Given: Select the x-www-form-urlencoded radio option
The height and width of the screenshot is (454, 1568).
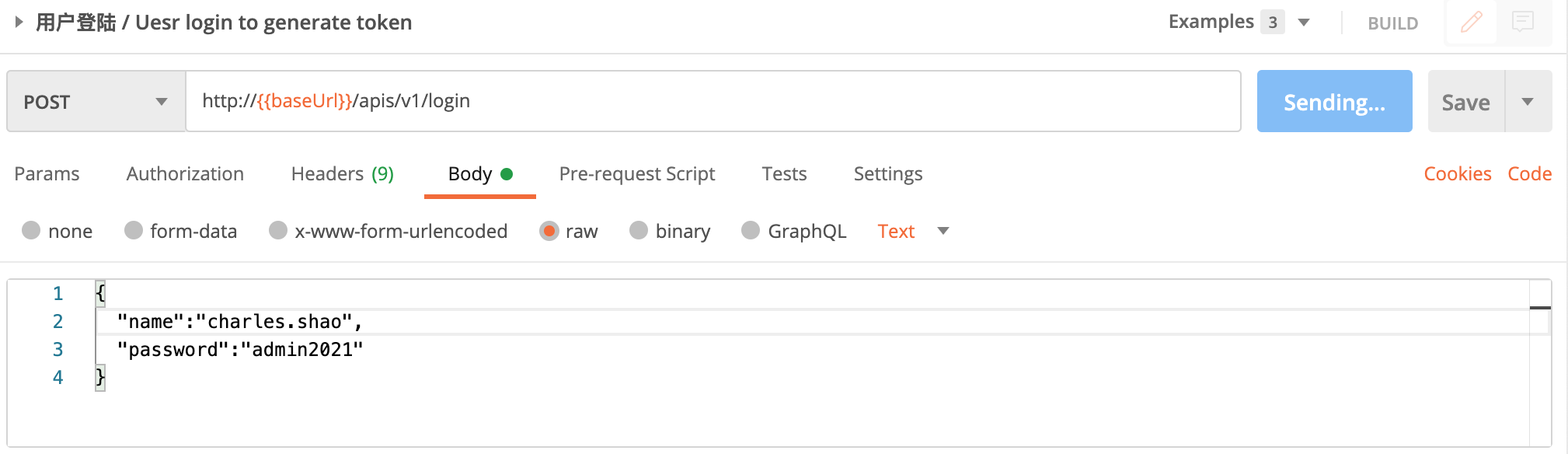Looking at the screenshot, I should click(x=278, y=231).
